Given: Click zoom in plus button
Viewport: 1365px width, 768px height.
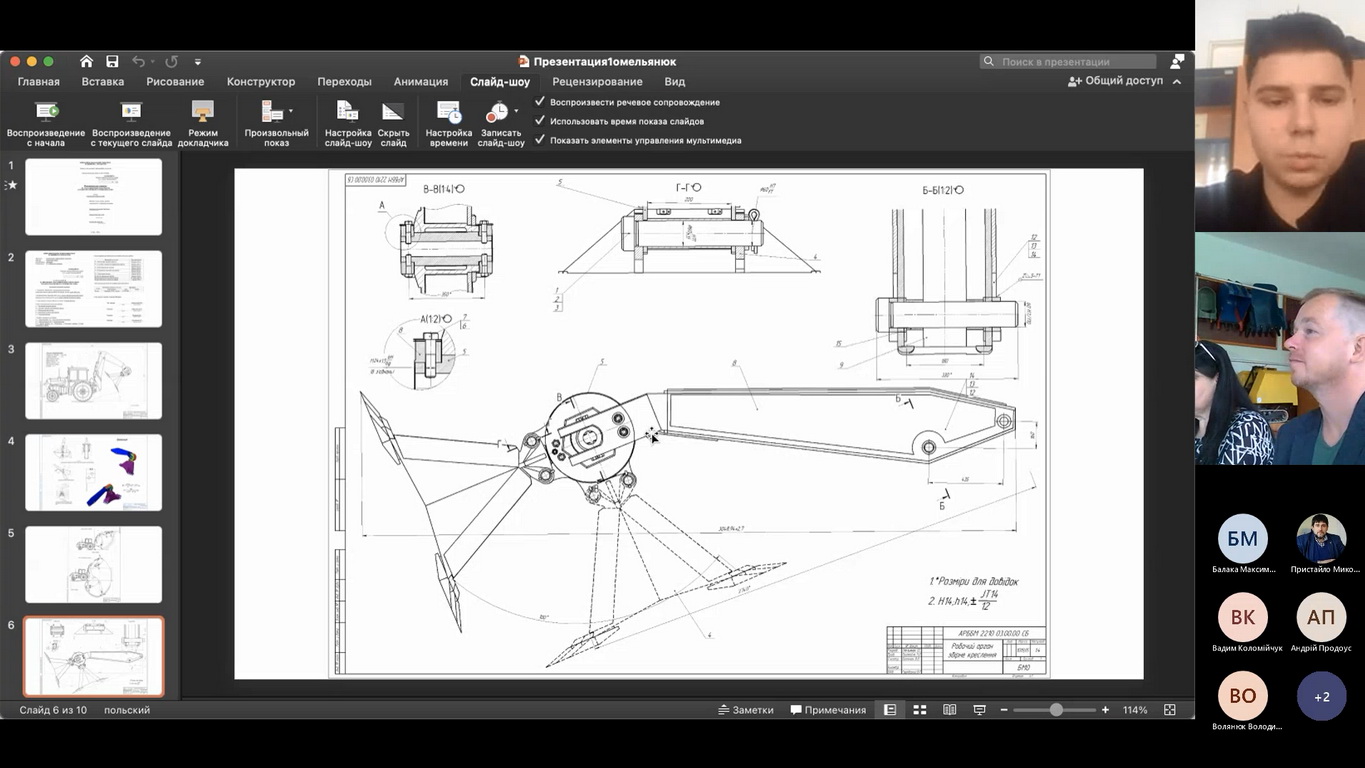Looking at the screenshot, I should click(1105, 710).
